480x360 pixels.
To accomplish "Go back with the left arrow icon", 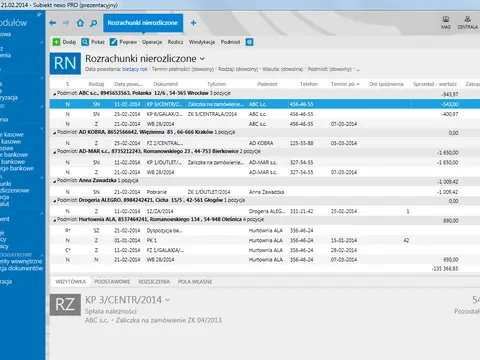I will (53, 23).
